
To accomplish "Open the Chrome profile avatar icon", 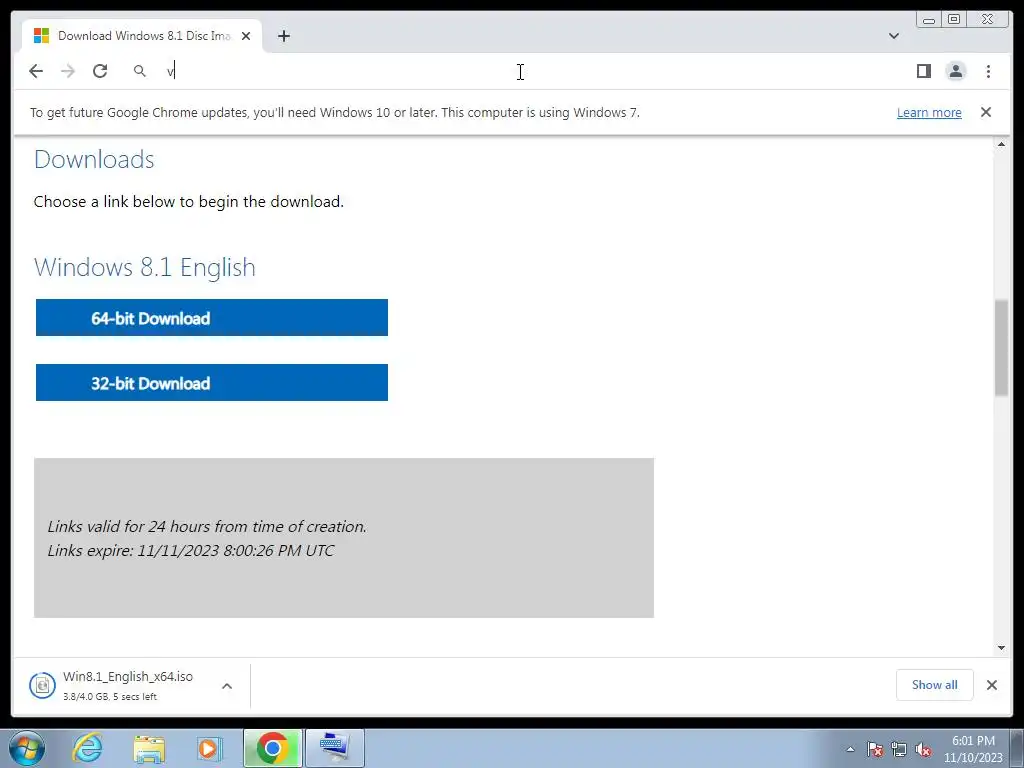I will pyautogui.click(x=955, y=71).
